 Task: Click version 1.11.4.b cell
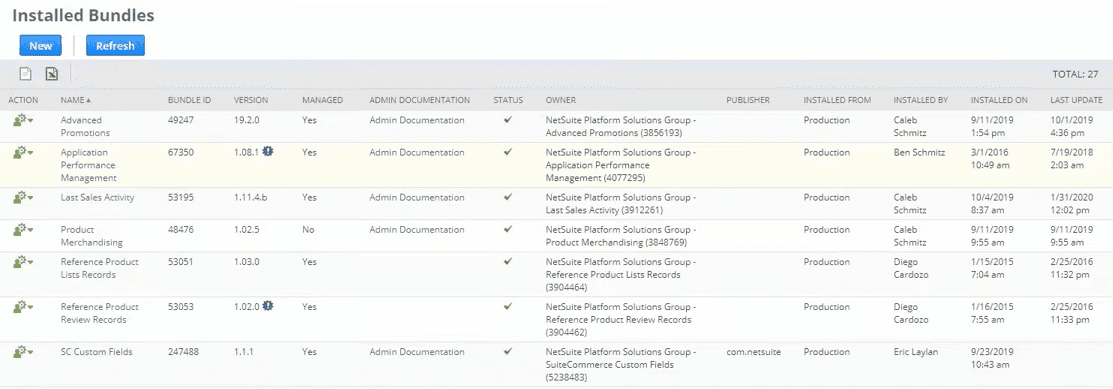[251, 197]
